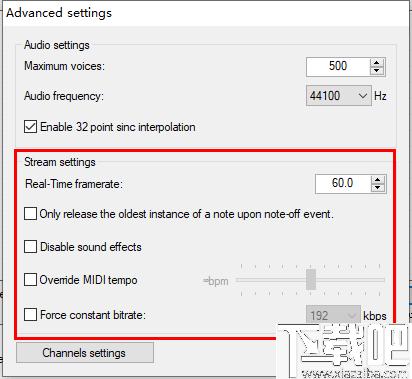Click the MIDI tempo slider track right side

pyautogui.click(x=350, y=280)
